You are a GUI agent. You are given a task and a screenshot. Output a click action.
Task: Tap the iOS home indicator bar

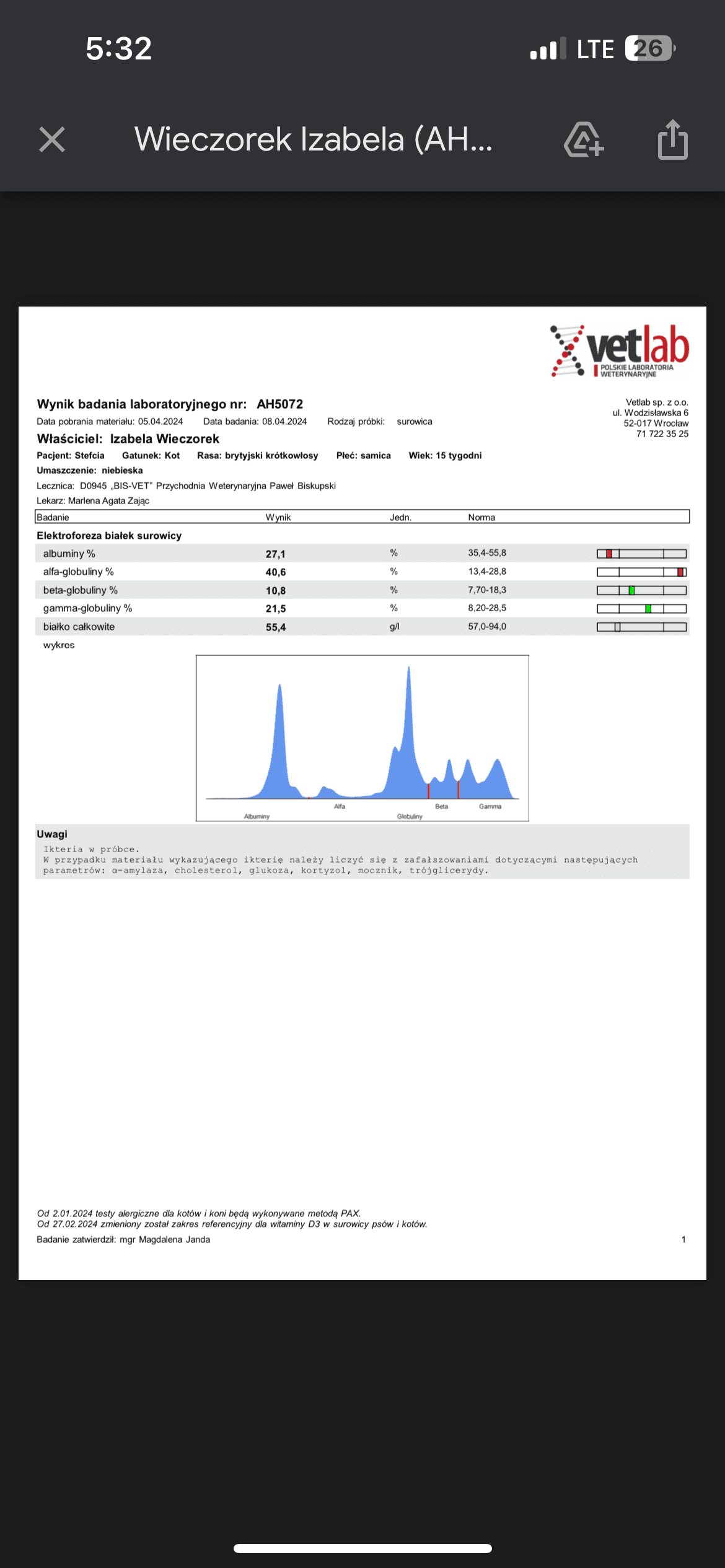click(x=362, y=1549)
